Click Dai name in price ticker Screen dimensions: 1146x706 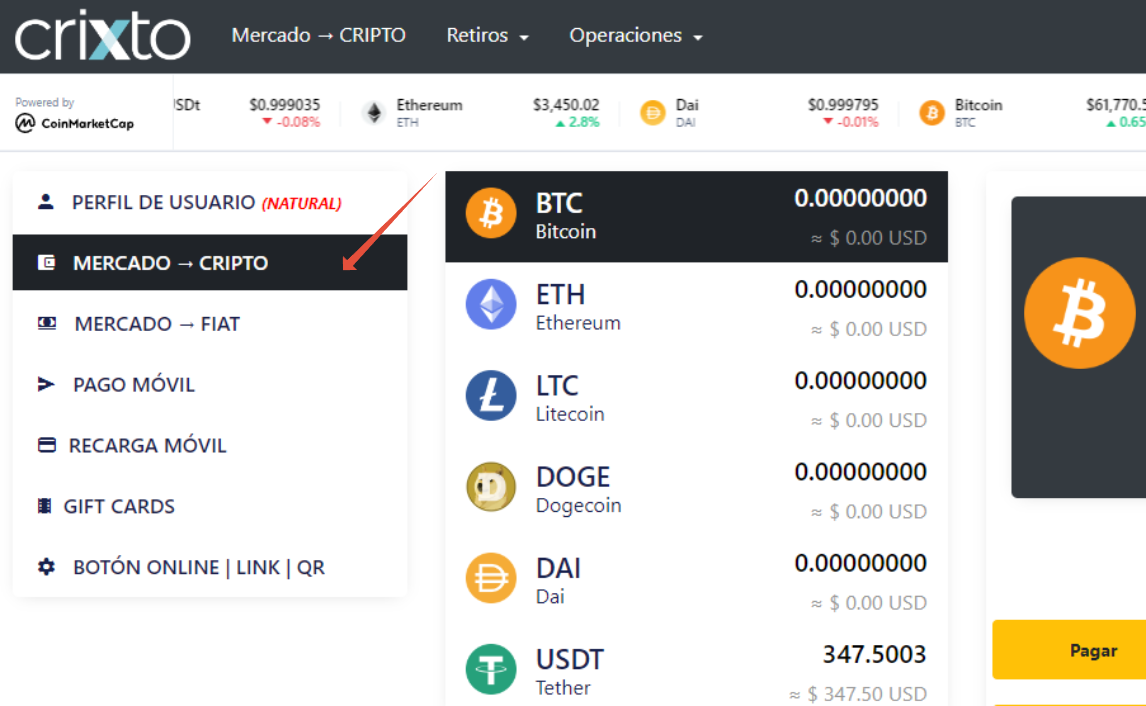click(x=686, y=113)
